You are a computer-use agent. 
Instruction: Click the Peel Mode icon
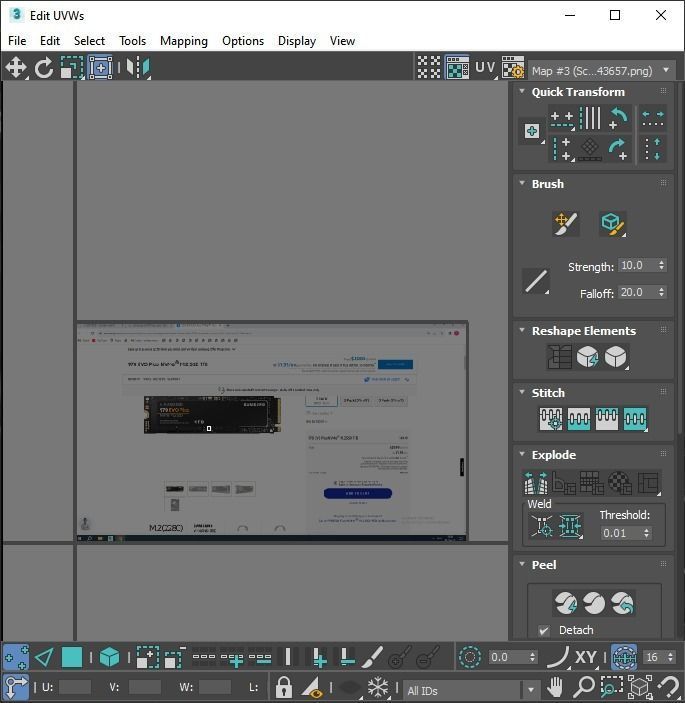pyautogui.click(x=594, y=603)
